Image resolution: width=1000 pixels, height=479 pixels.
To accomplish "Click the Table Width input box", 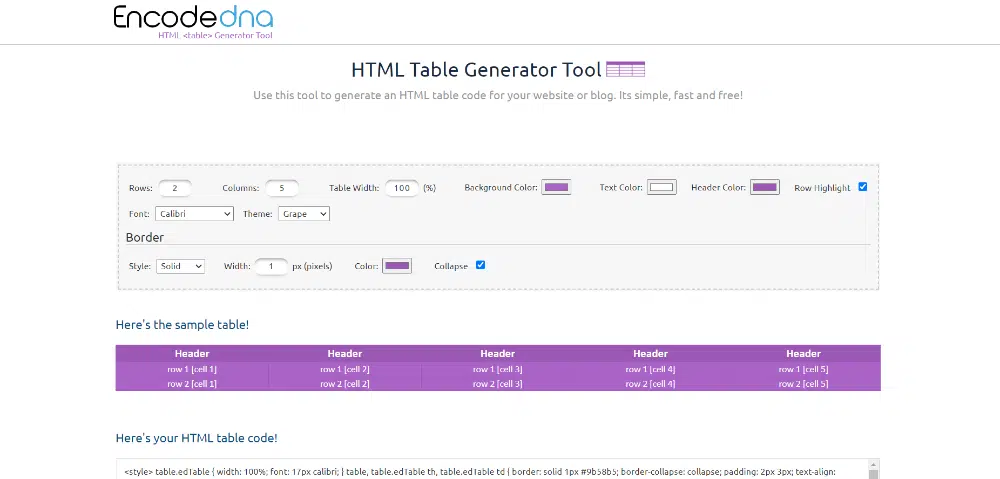I will pyautogui.click(x=402, y=188).
